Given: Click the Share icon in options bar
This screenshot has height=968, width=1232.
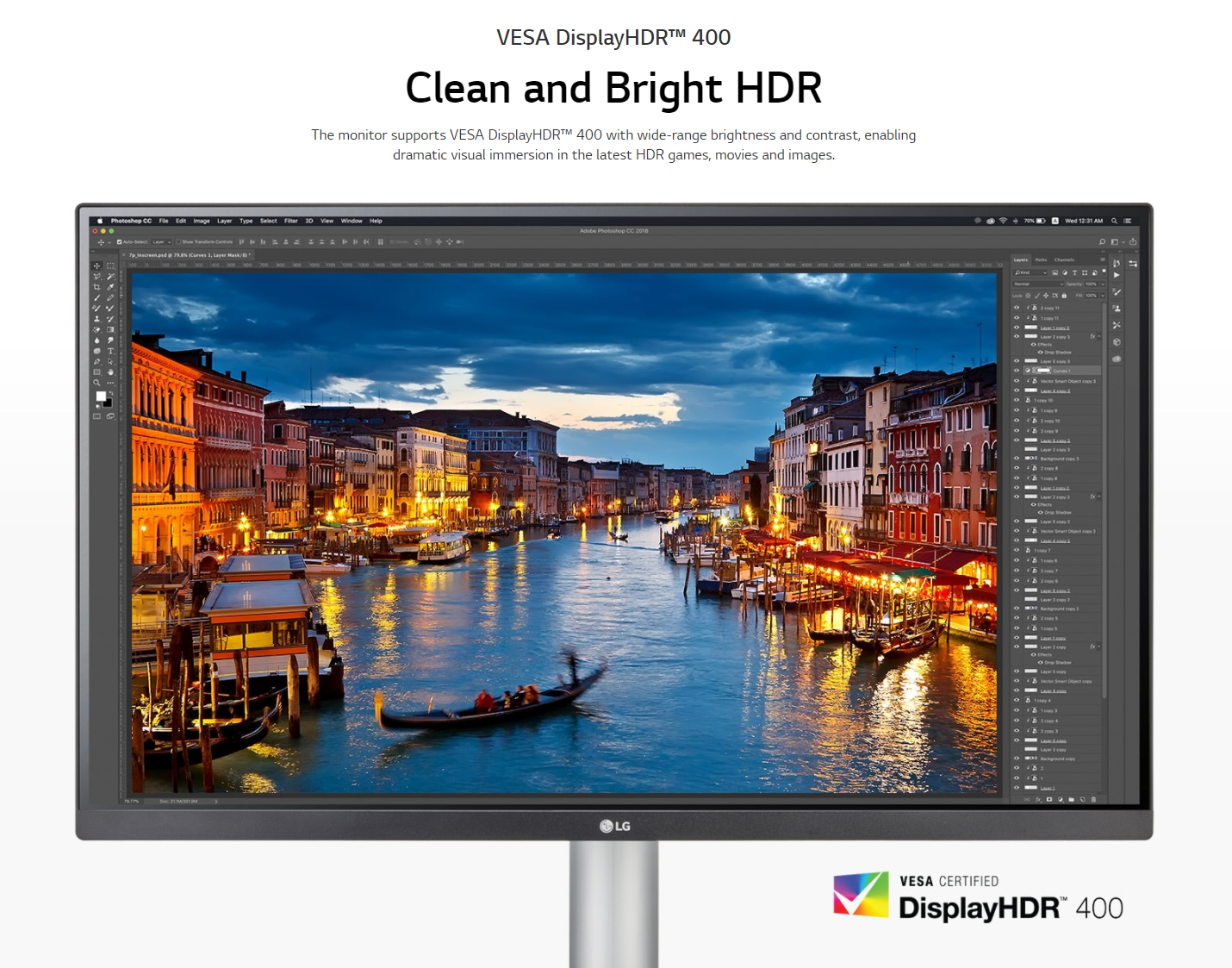Looking at the screenshot, I should 1133,242.
